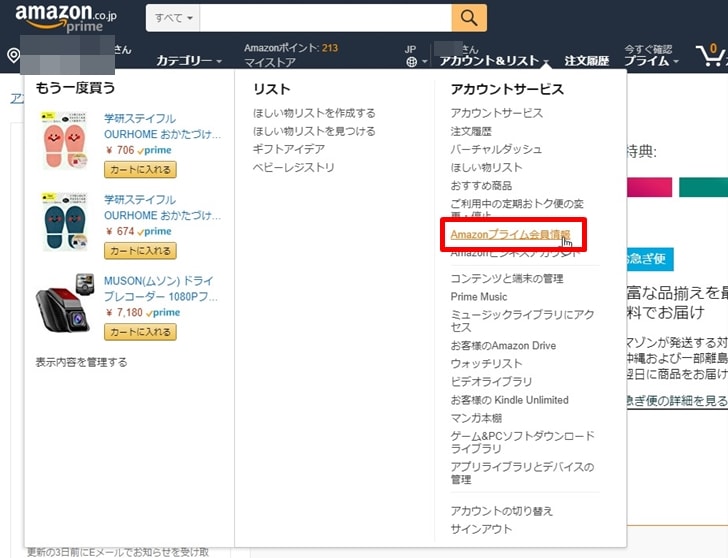Open ミュージックライブラリにアクセス entry
This screenshot has height=558, width=728.
[x=522, y=321]
